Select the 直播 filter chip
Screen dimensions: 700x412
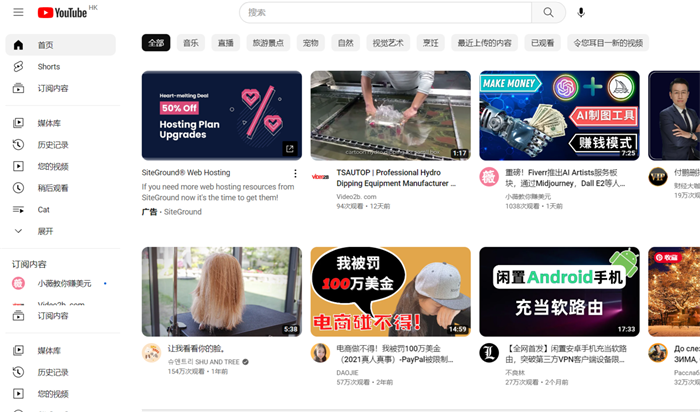tap(226, 43)
